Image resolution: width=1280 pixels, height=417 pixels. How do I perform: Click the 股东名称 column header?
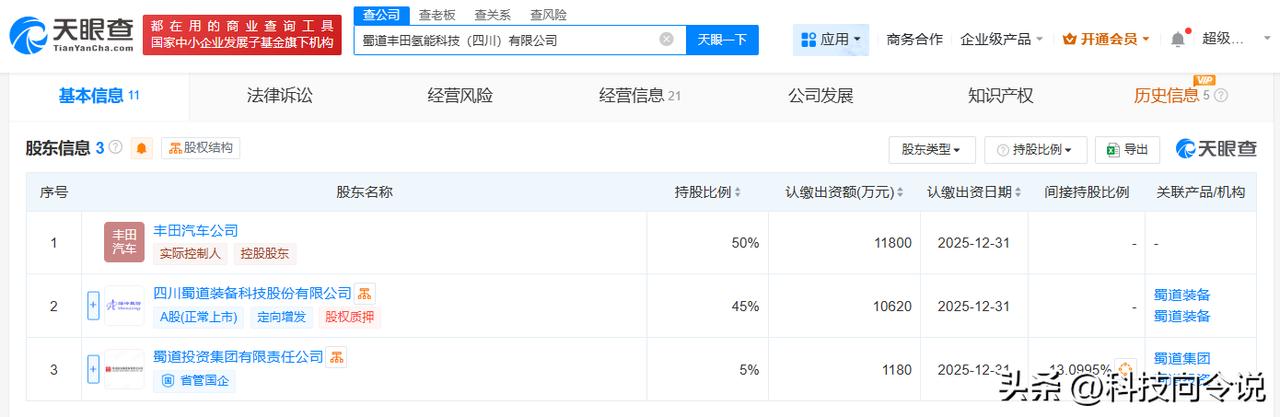pyautogui.click(x=364, y=192)
